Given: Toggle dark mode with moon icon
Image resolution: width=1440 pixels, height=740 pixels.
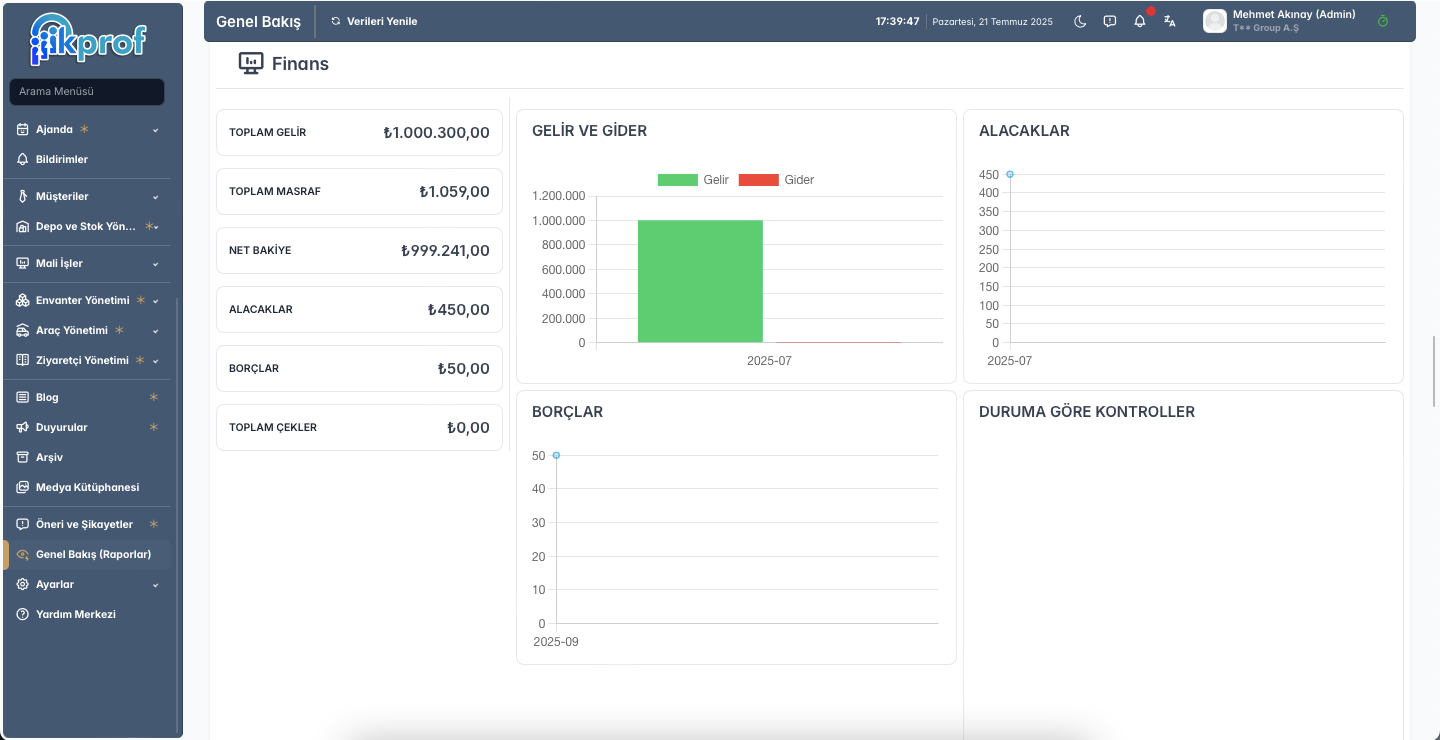Looking at the screenshot, I should pos(1080,21).
